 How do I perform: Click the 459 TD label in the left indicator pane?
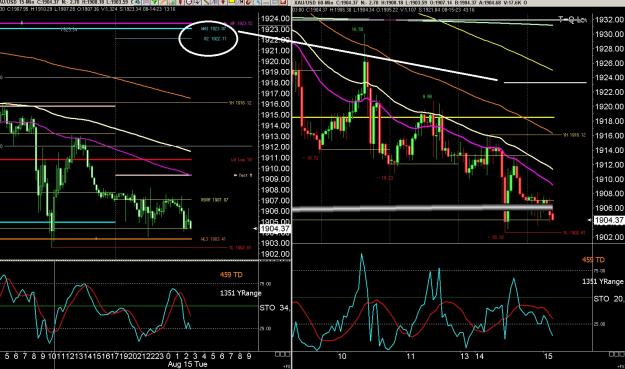tap(231, 275)
